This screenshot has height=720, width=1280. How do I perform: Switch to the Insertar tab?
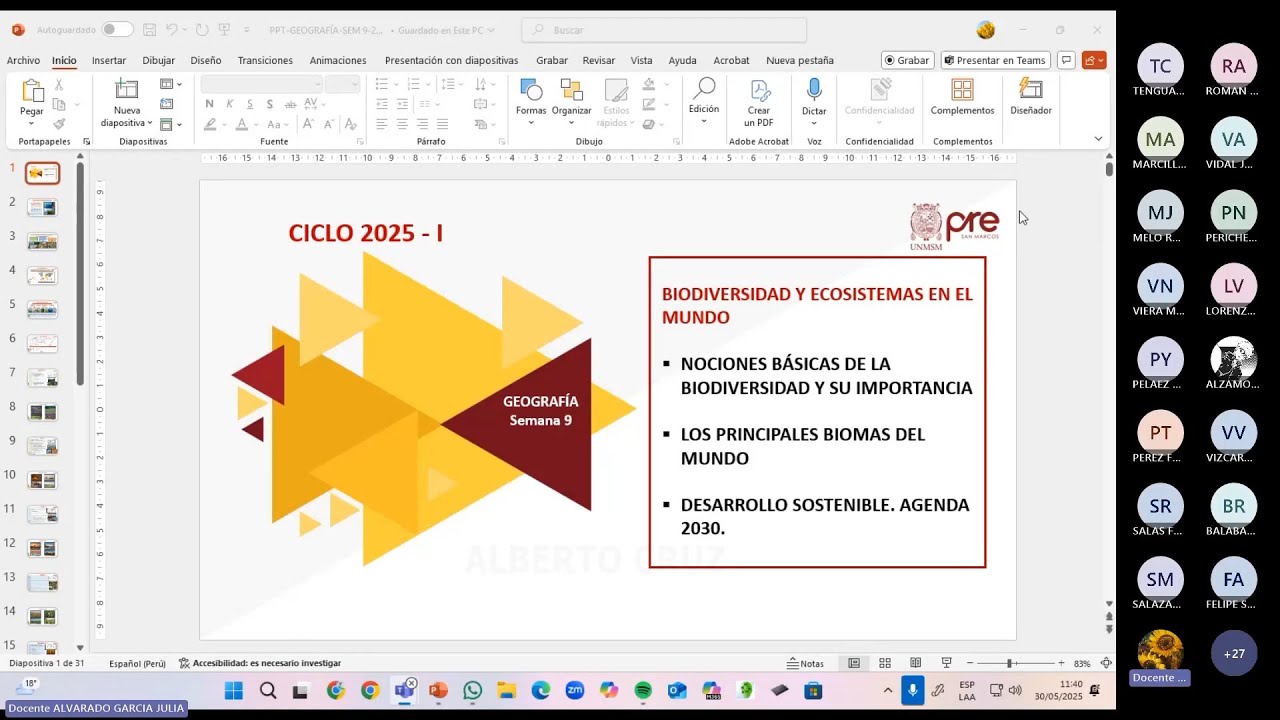[109, 60]
